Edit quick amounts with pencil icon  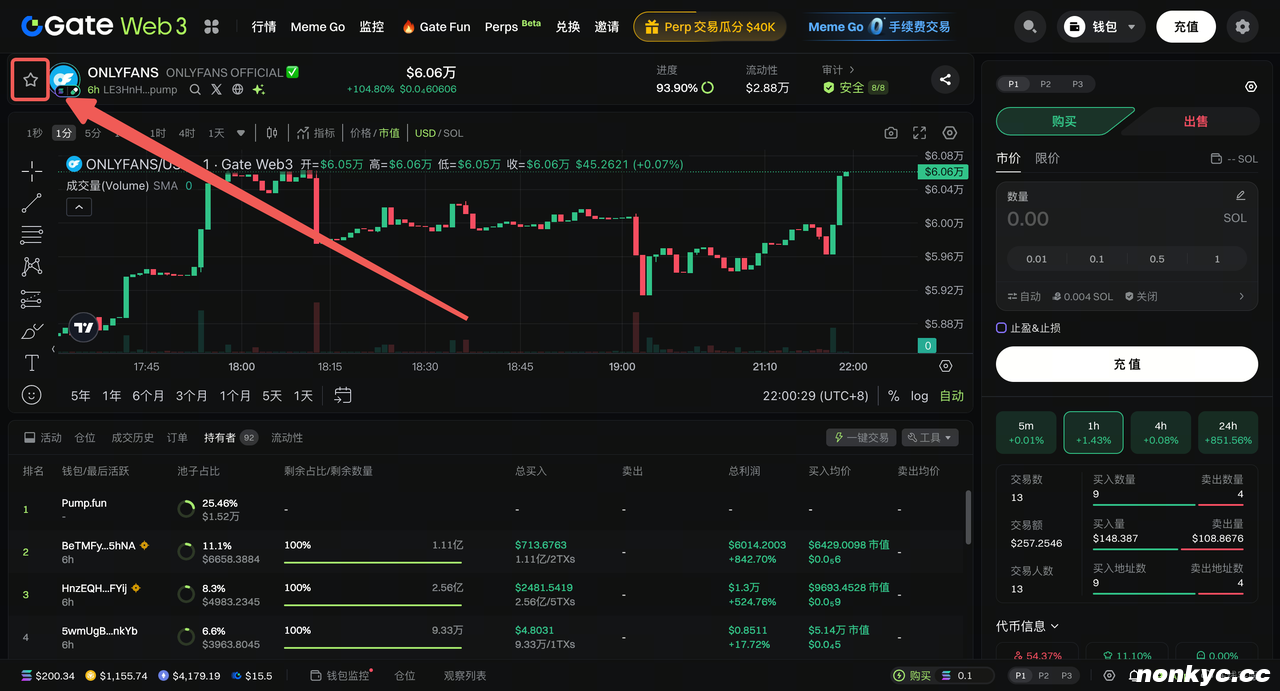[1241, 196]
